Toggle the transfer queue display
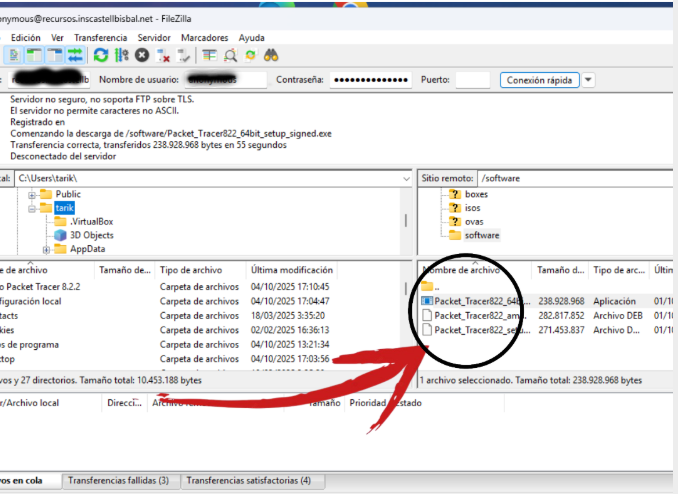This screenshot has height=494, width=678. (x=75, y=55)
